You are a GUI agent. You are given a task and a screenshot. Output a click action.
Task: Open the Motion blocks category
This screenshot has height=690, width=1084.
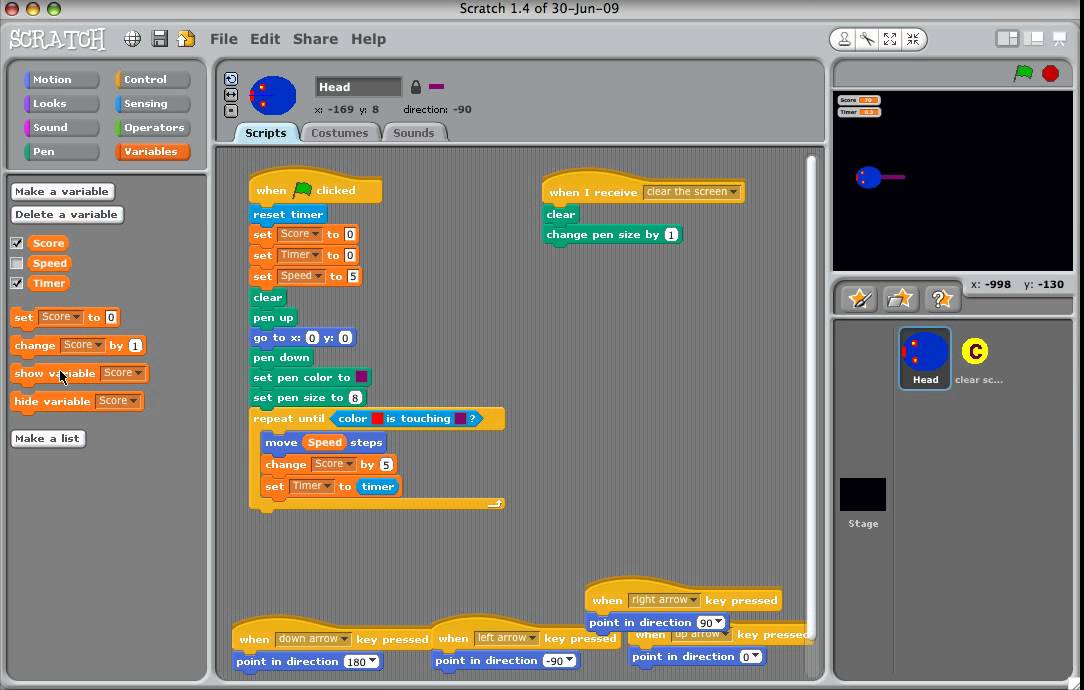click(61, 80)
